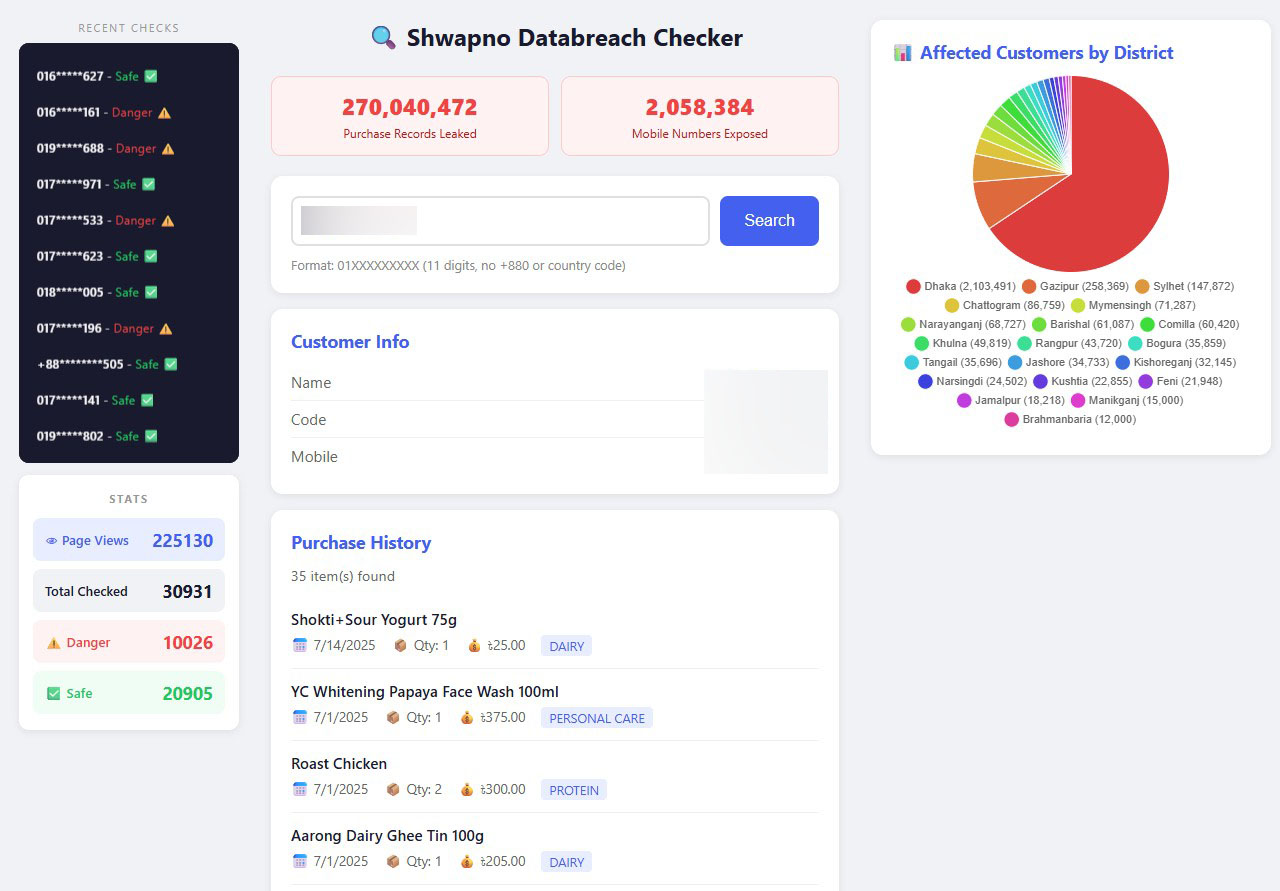This screenshot has height=891, width=1280.
Task: Click the money bag icon beside ৳205.00
Action: [467, 862]
